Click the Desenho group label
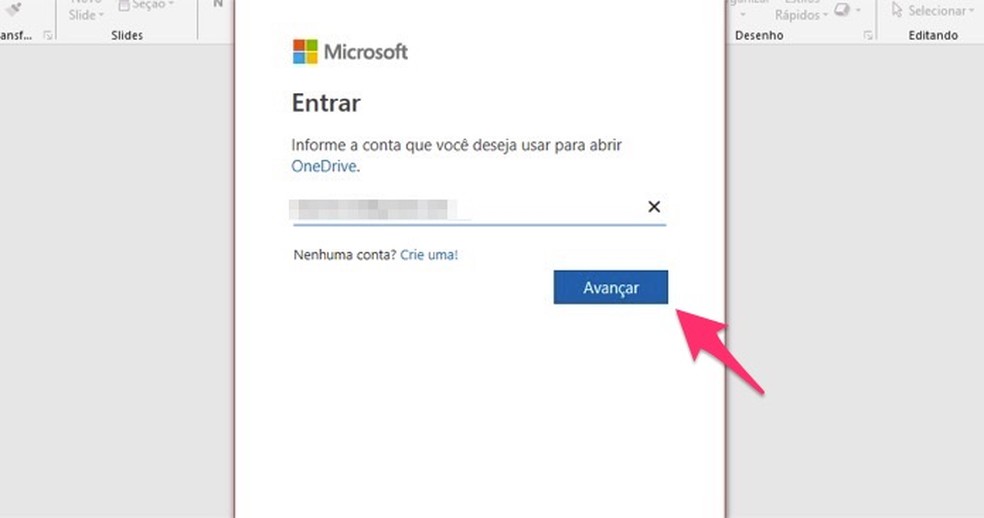The image size is (984, 518). (759, 35)
